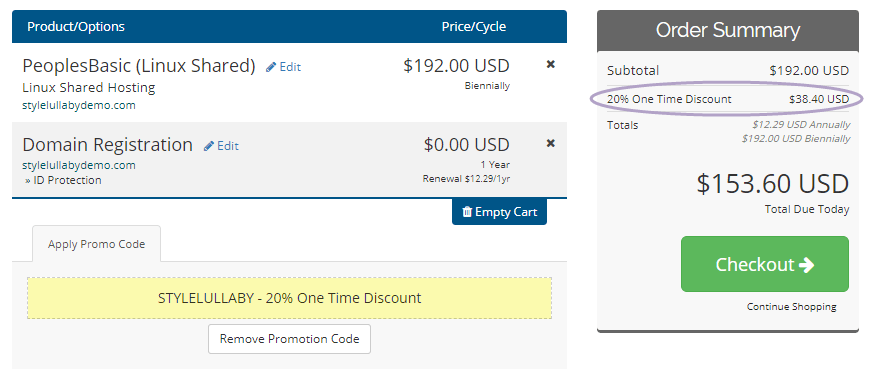This screenshot has height=378, width=871.
Task: Click pencil icon next to PeoplesBasic Edit
Action: click(271, 67)
